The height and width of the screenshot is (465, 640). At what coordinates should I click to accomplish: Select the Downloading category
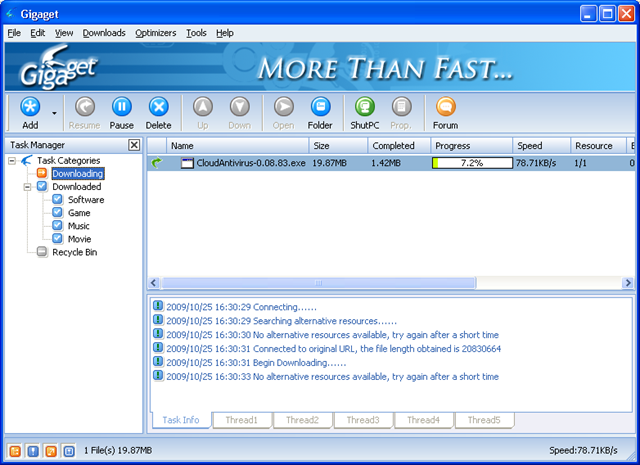coord(78,174)
